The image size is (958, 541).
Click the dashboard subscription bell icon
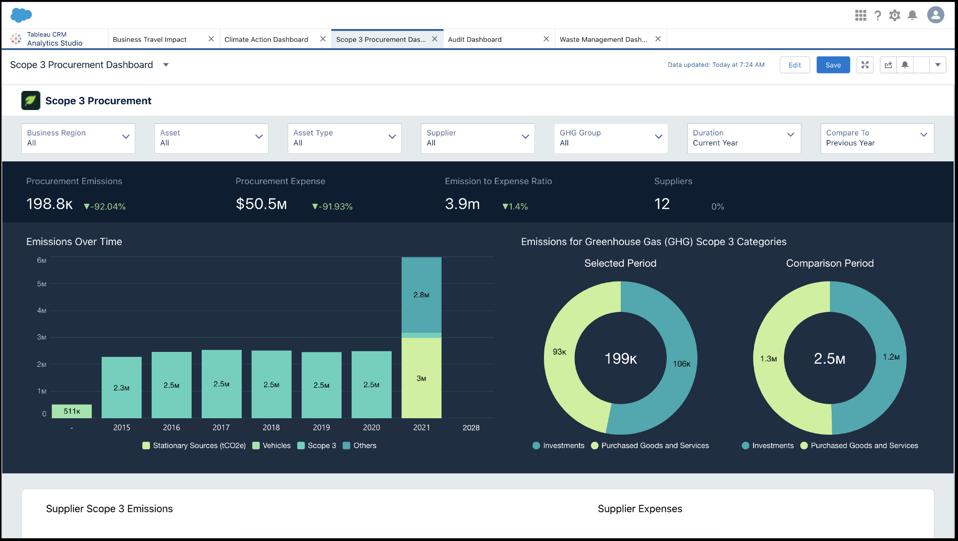[x=905, y=65]
